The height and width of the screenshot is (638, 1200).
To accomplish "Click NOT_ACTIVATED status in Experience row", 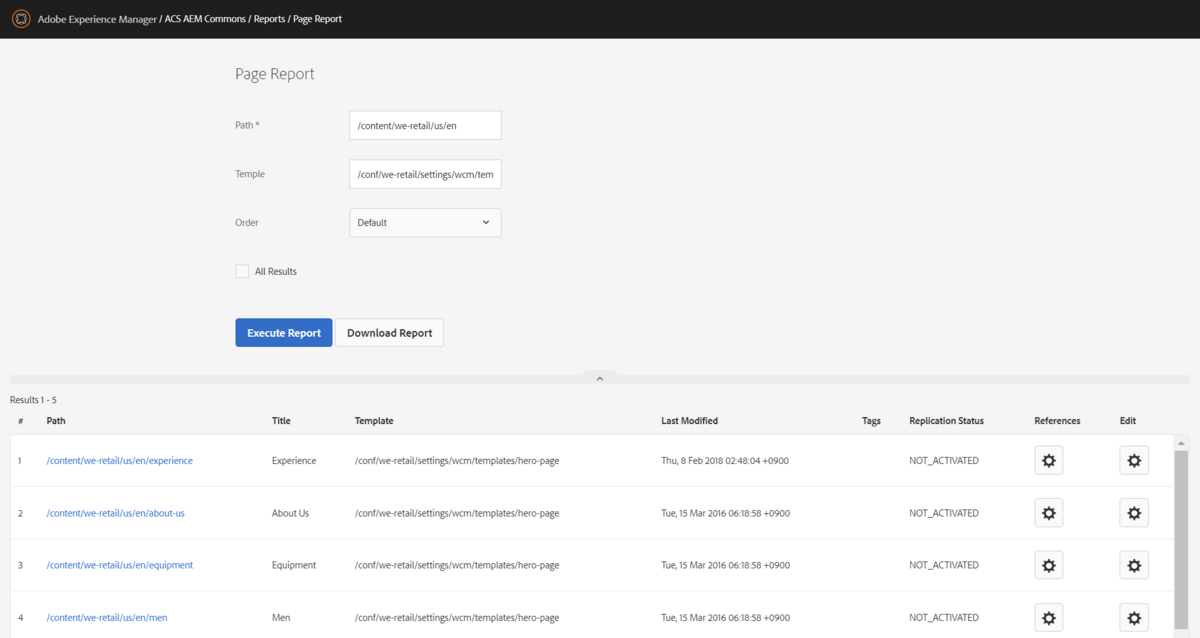I will 944,461.
